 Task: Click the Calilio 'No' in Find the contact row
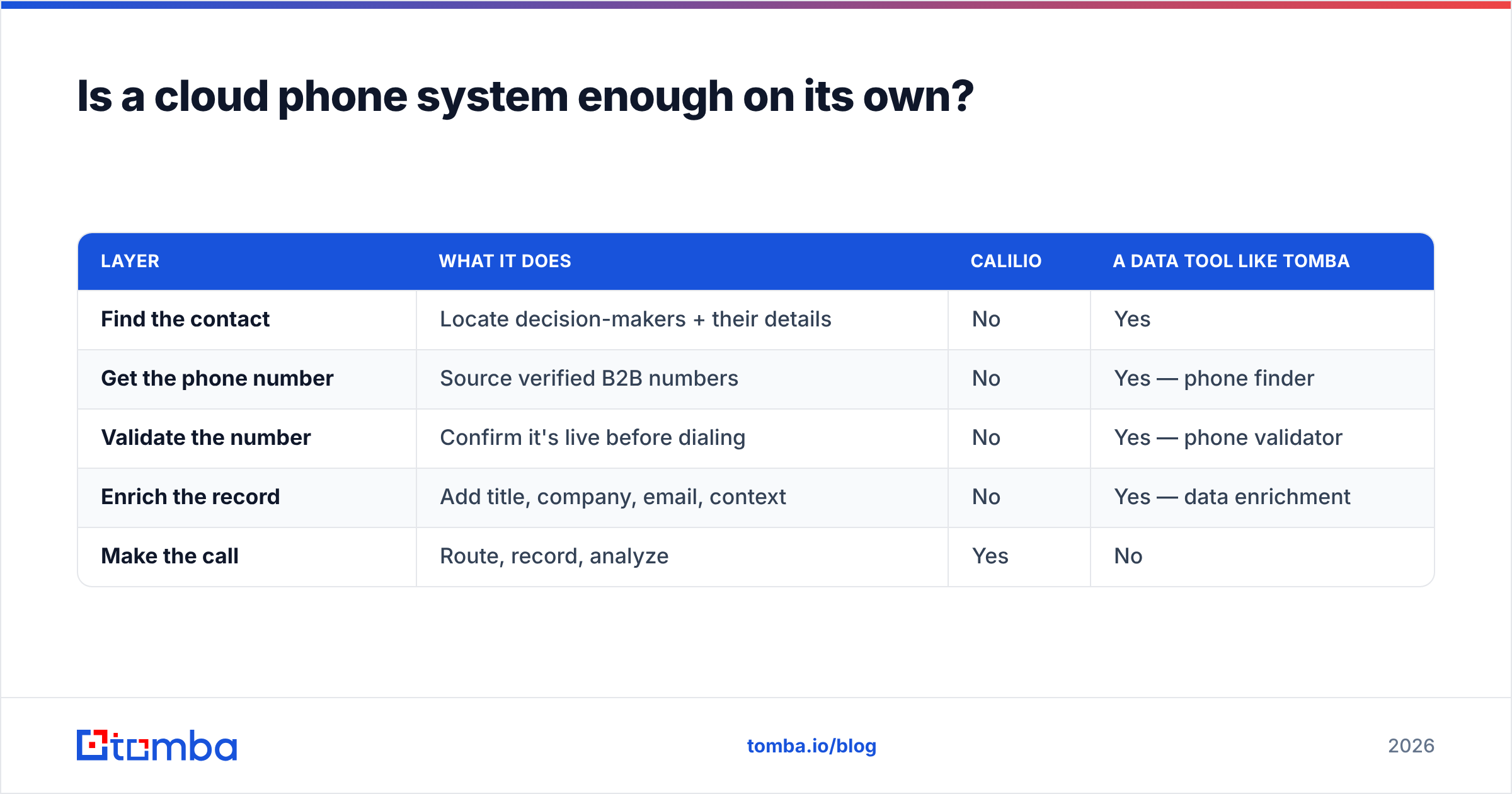(986, 319)
